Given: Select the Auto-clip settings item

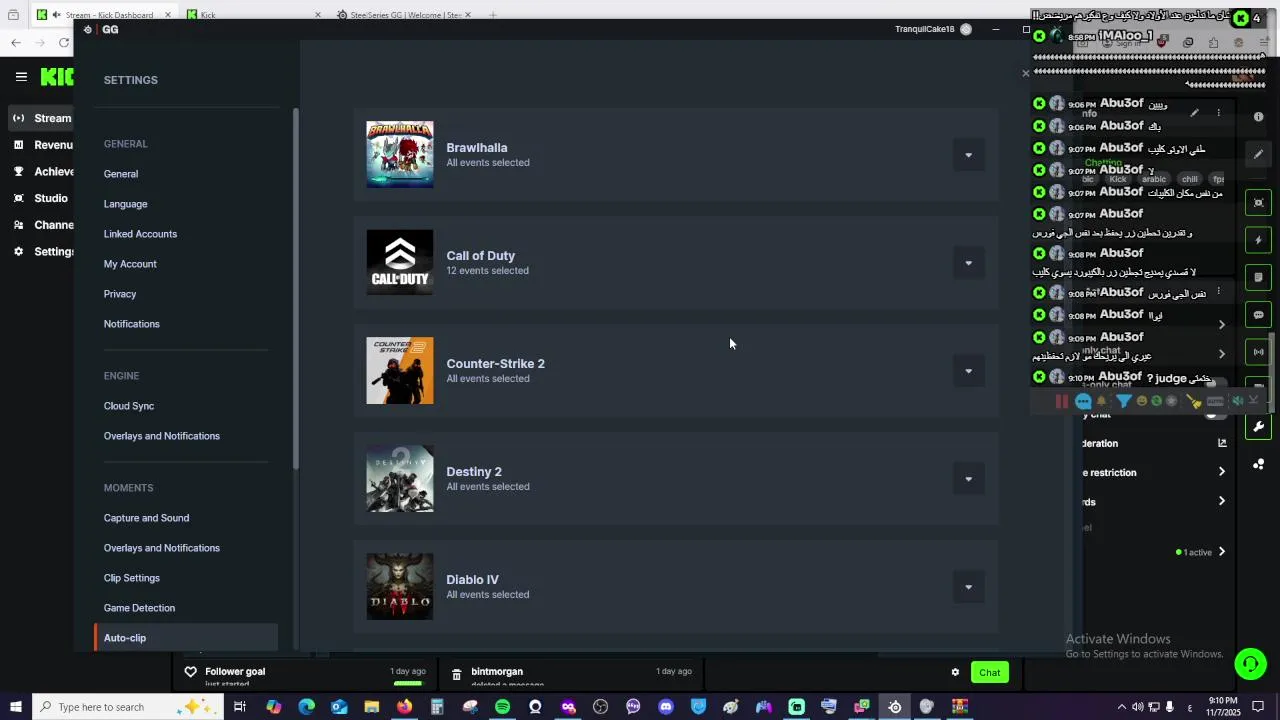Looking at the screenshot, I should 186,638.
